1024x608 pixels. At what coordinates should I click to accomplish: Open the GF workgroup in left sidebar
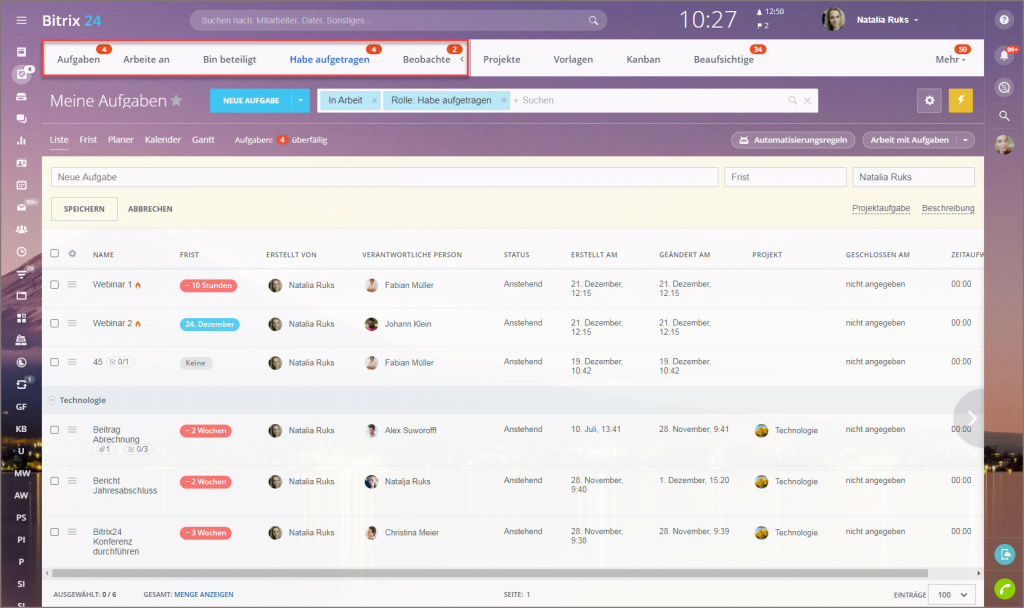pos(22,407)
